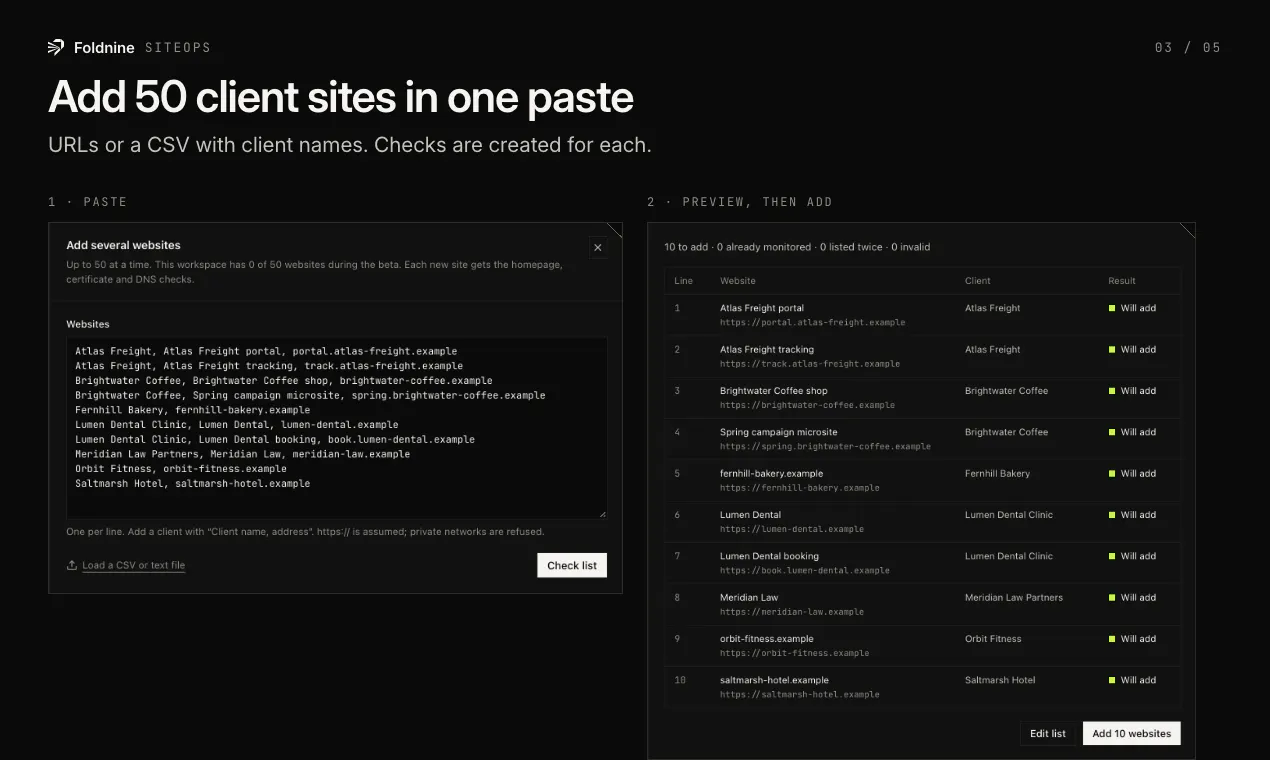Image resolution: width=1270 pixels, height=760 pixels.
Task: Select the saltmarsh-hotel.example row title
Action: point(774,680)
